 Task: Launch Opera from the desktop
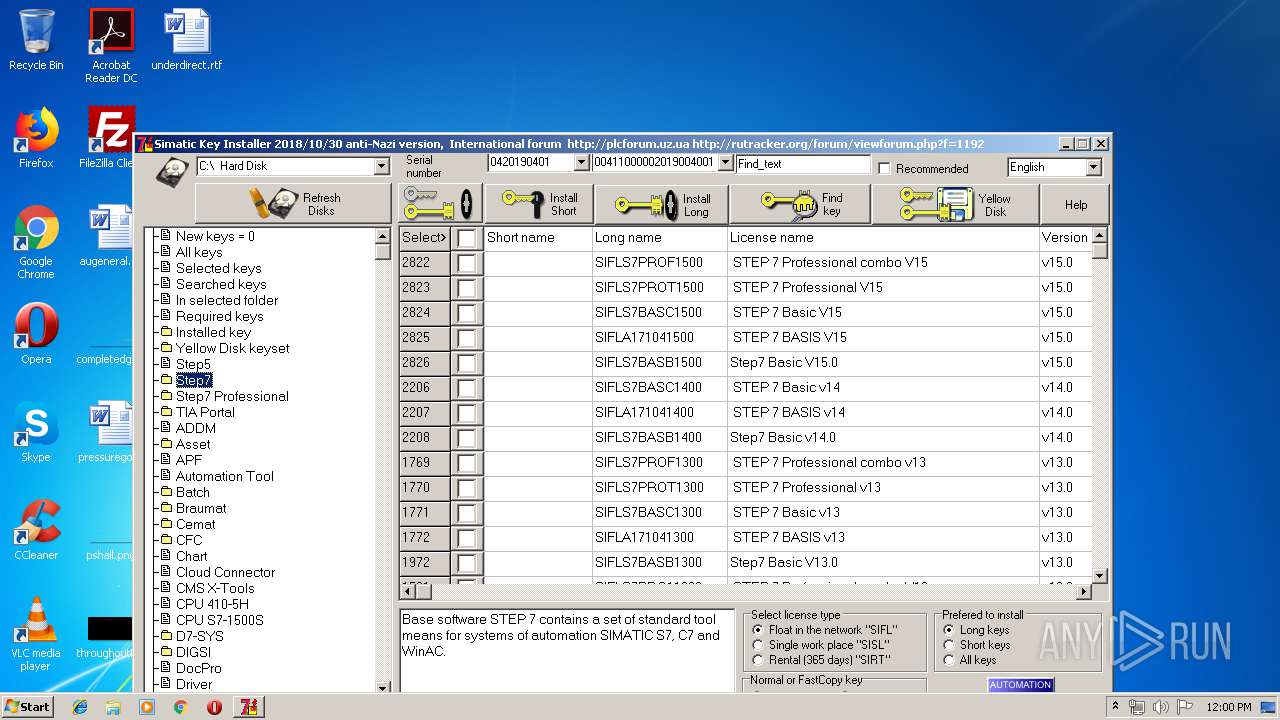[x=36, y=334]
